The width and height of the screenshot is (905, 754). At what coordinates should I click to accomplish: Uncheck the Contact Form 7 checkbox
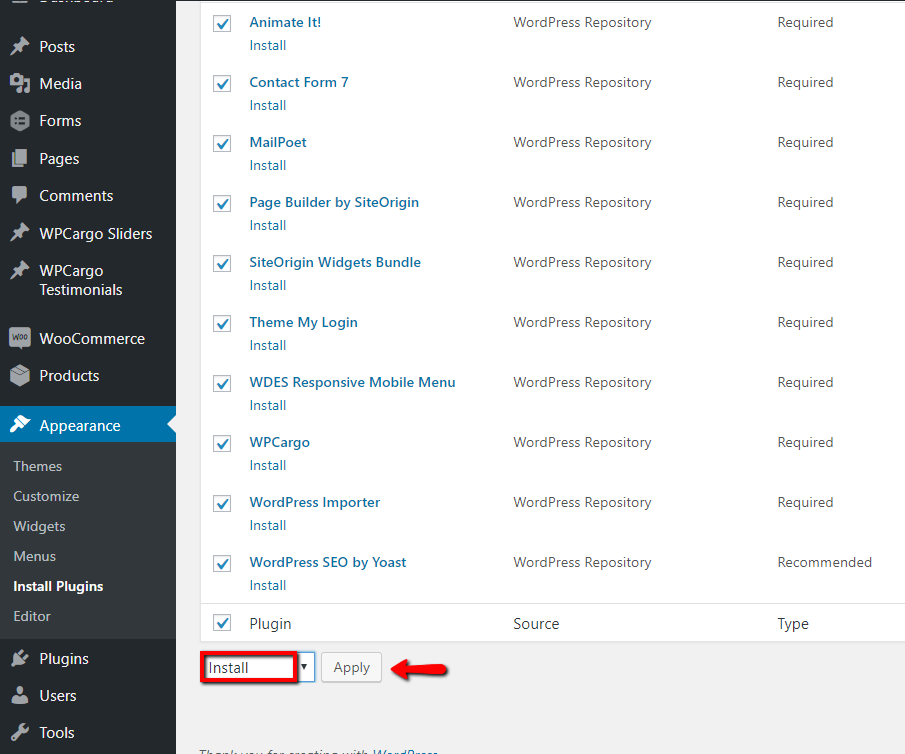tap(222, 84)
